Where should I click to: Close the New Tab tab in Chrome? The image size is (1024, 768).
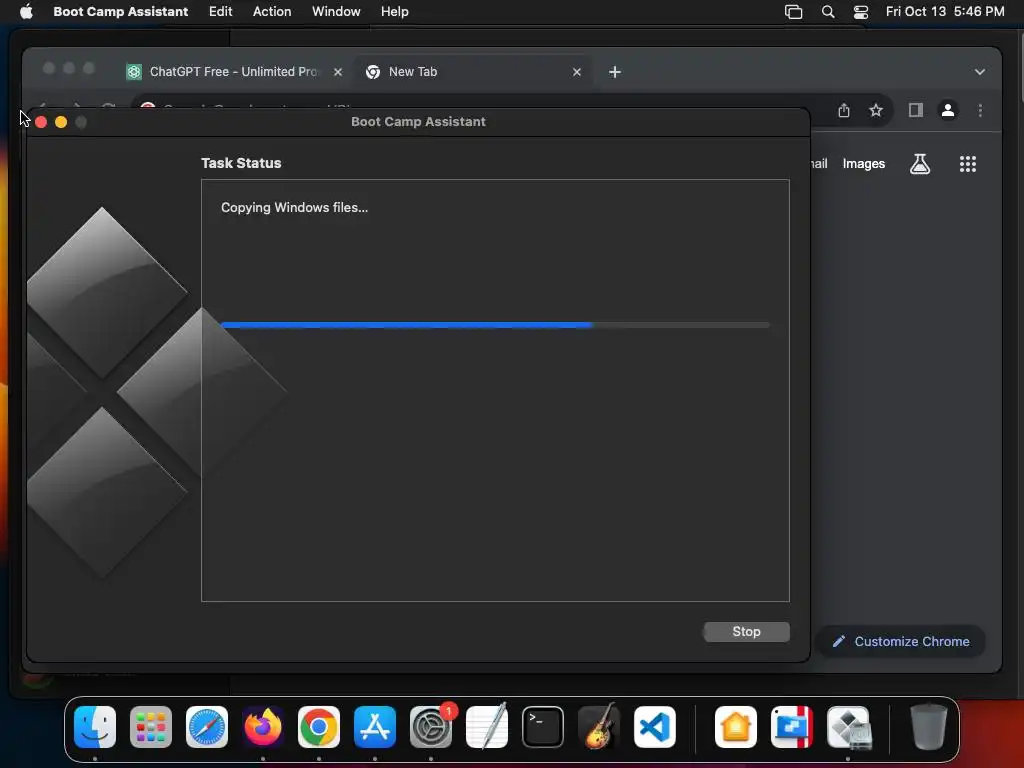(577, 72)
